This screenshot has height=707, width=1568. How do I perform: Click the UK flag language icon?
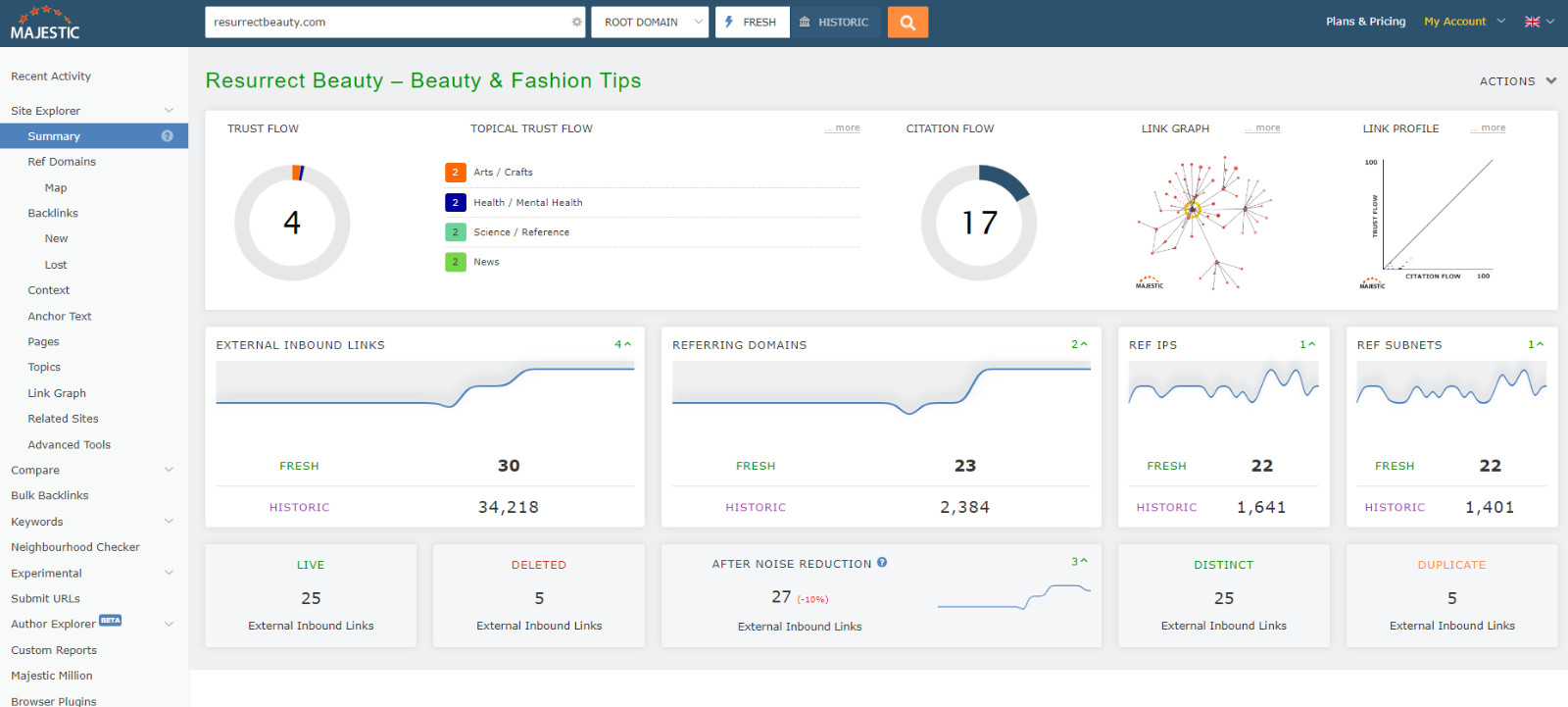click(x=1532, y=22)
